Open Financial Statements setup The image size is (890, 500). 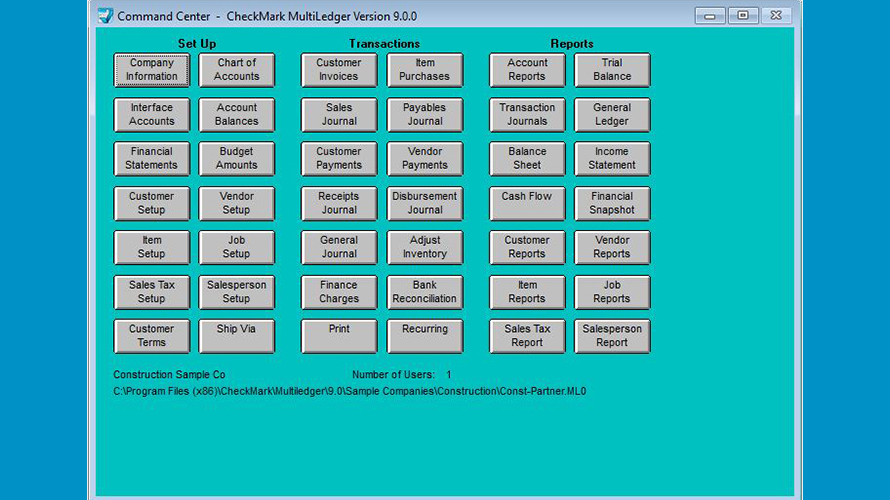pyautogui.click(x=152, y=159)
